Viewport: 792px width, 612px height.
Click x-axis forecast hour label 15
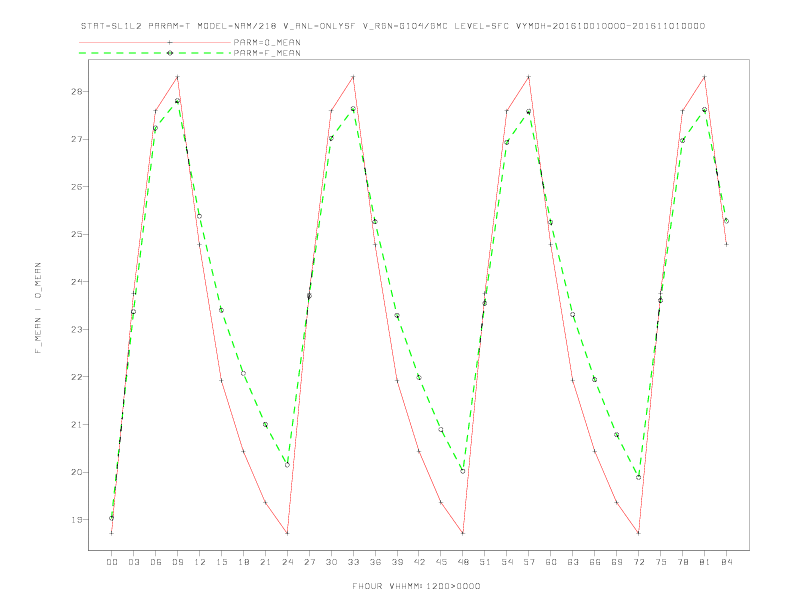pos(221,562)
